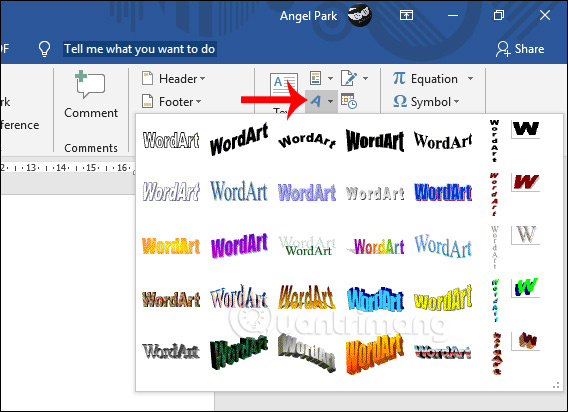568x412 pixels.
Task: Open the Footer dropdown
Action: [x=172, y=102]
